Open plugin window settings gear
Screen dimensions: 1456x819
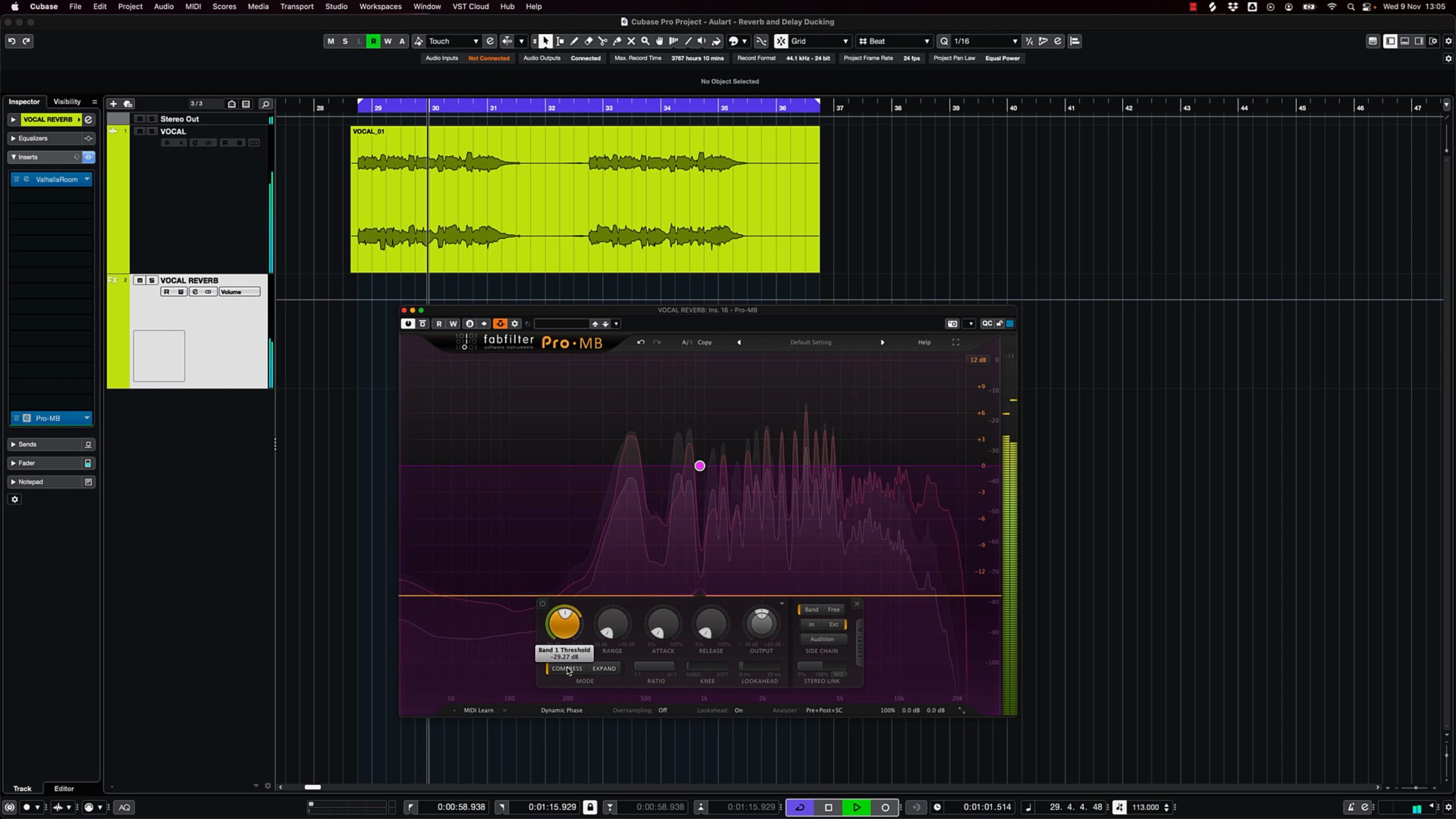pyautogui.click(x=515, y=324)
